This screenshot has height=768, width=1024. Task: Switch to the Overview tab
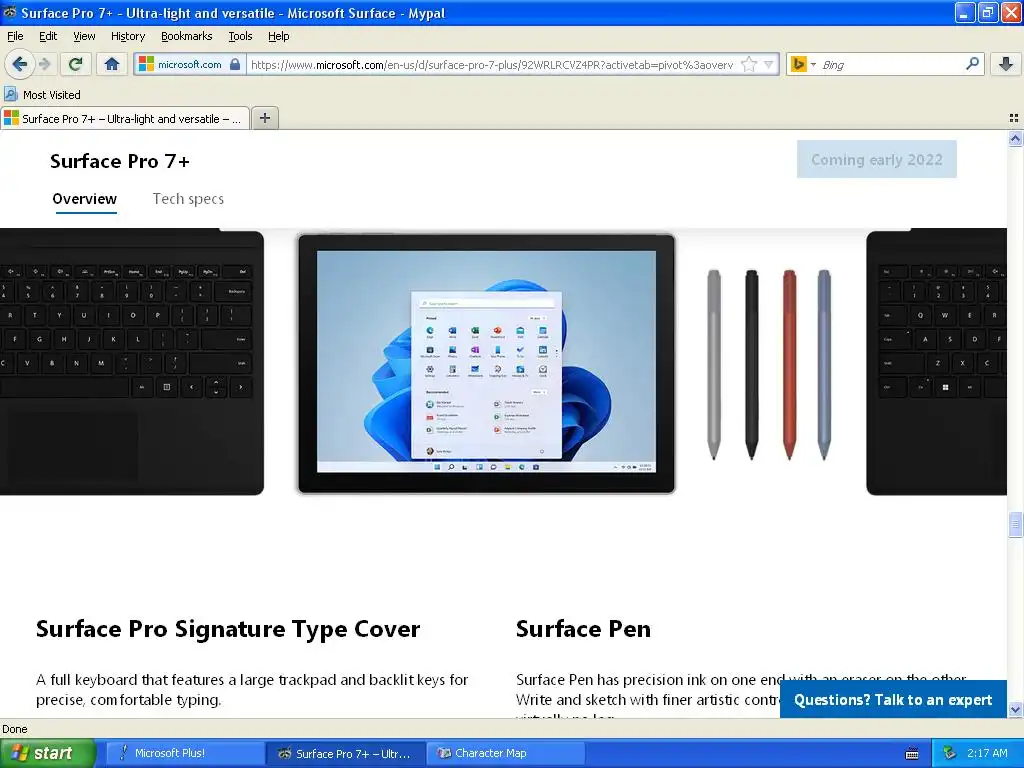84,199
